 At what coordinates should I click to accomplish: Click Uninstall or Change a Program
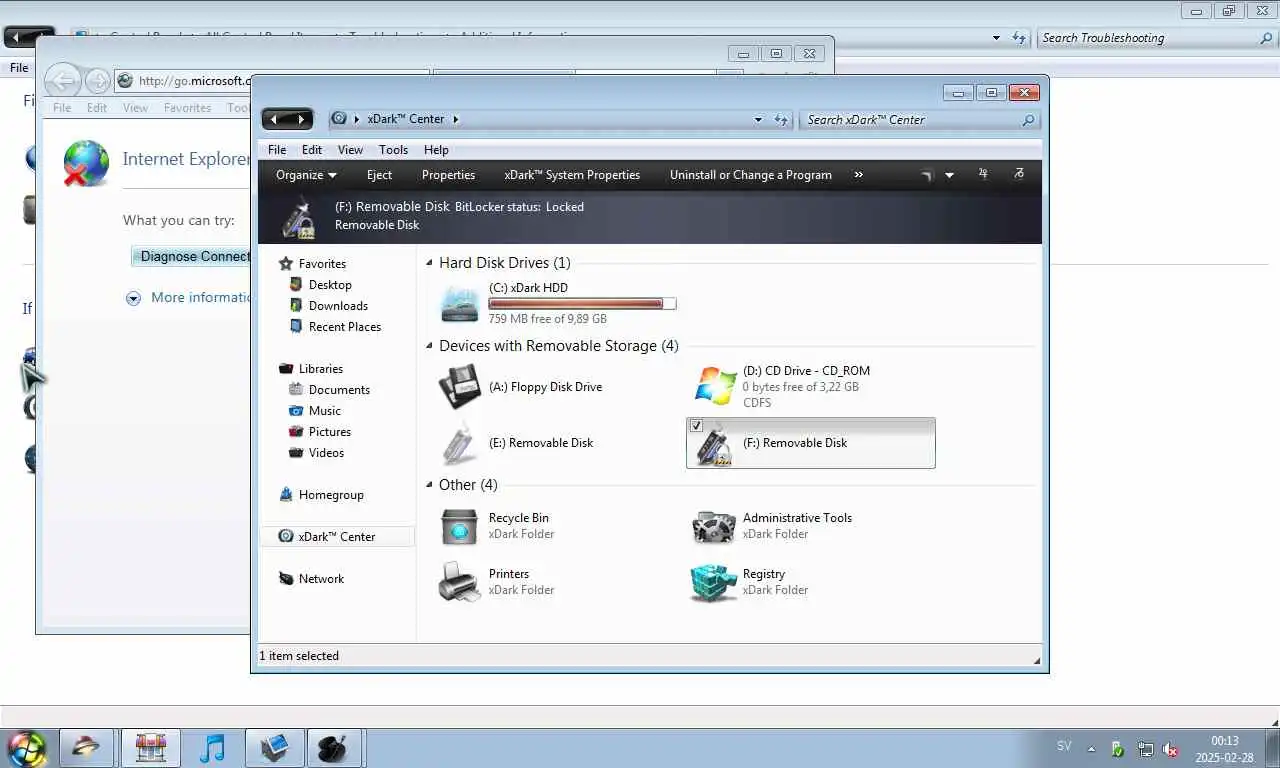(x=751, y=175)
